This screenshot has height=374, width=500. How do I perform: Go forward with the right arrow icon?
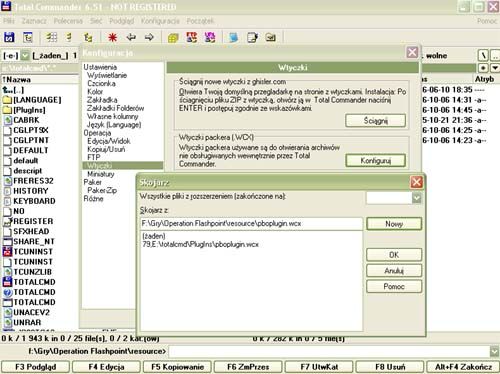(x=149, y=37)
